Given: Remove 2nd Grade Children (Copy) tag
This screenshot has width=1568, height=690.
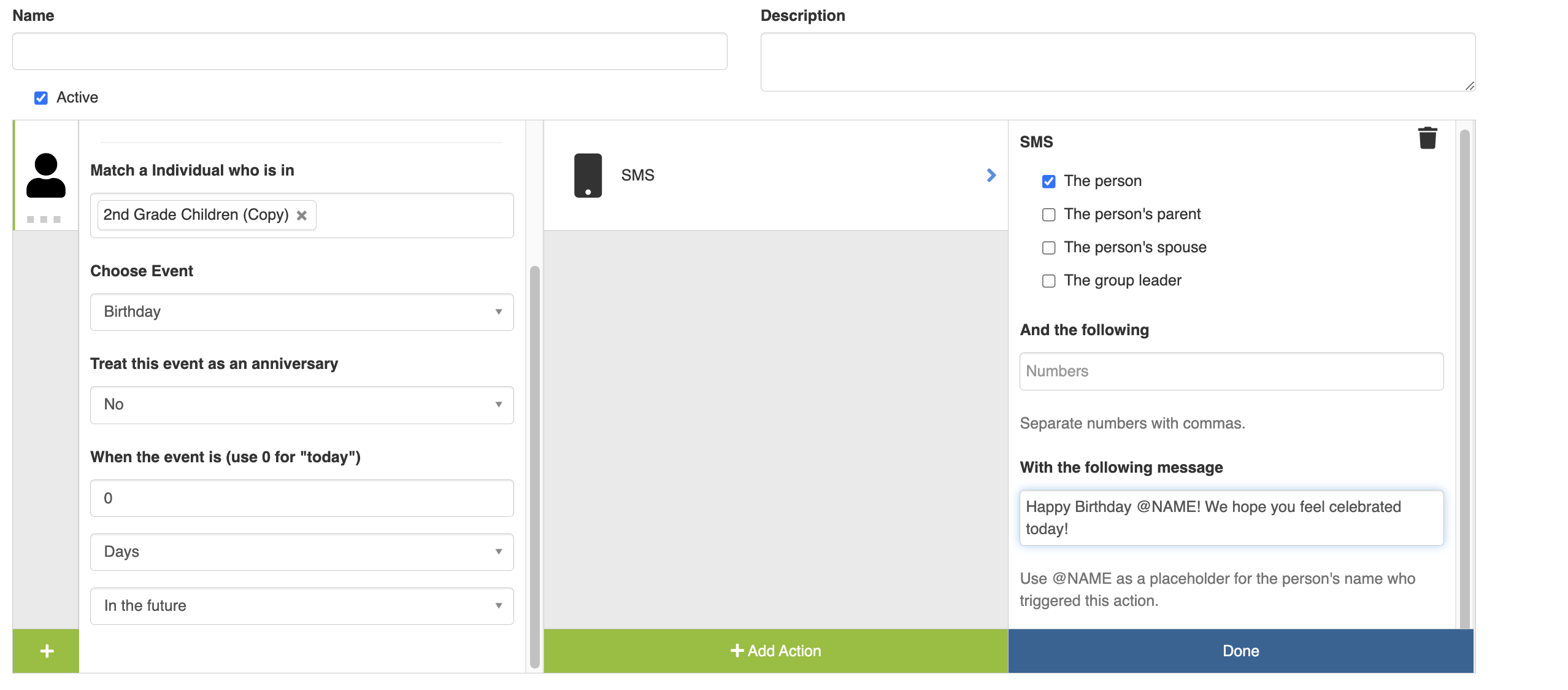Looking at the screenshot, I should tap(302, 215).
